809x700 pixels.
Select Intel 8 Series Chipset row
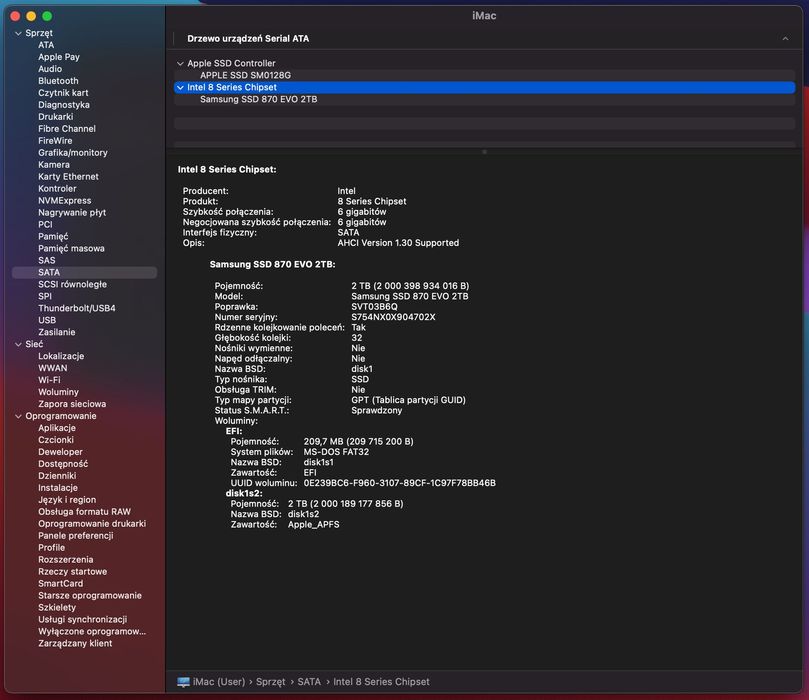click(484, 88)
